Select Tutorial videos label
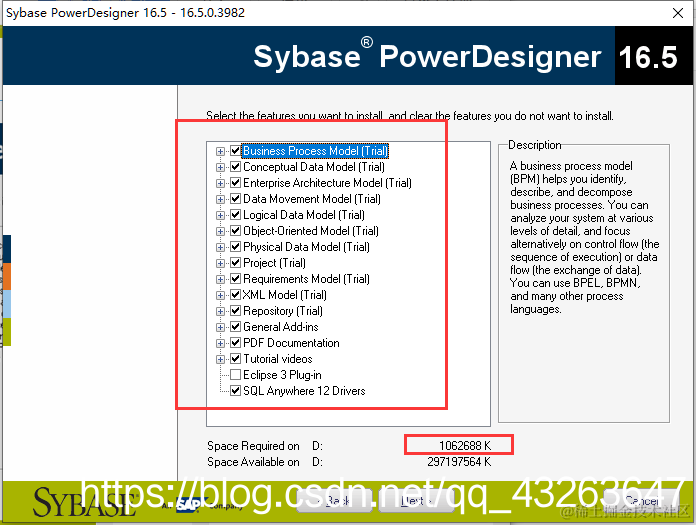 point(277,359)
